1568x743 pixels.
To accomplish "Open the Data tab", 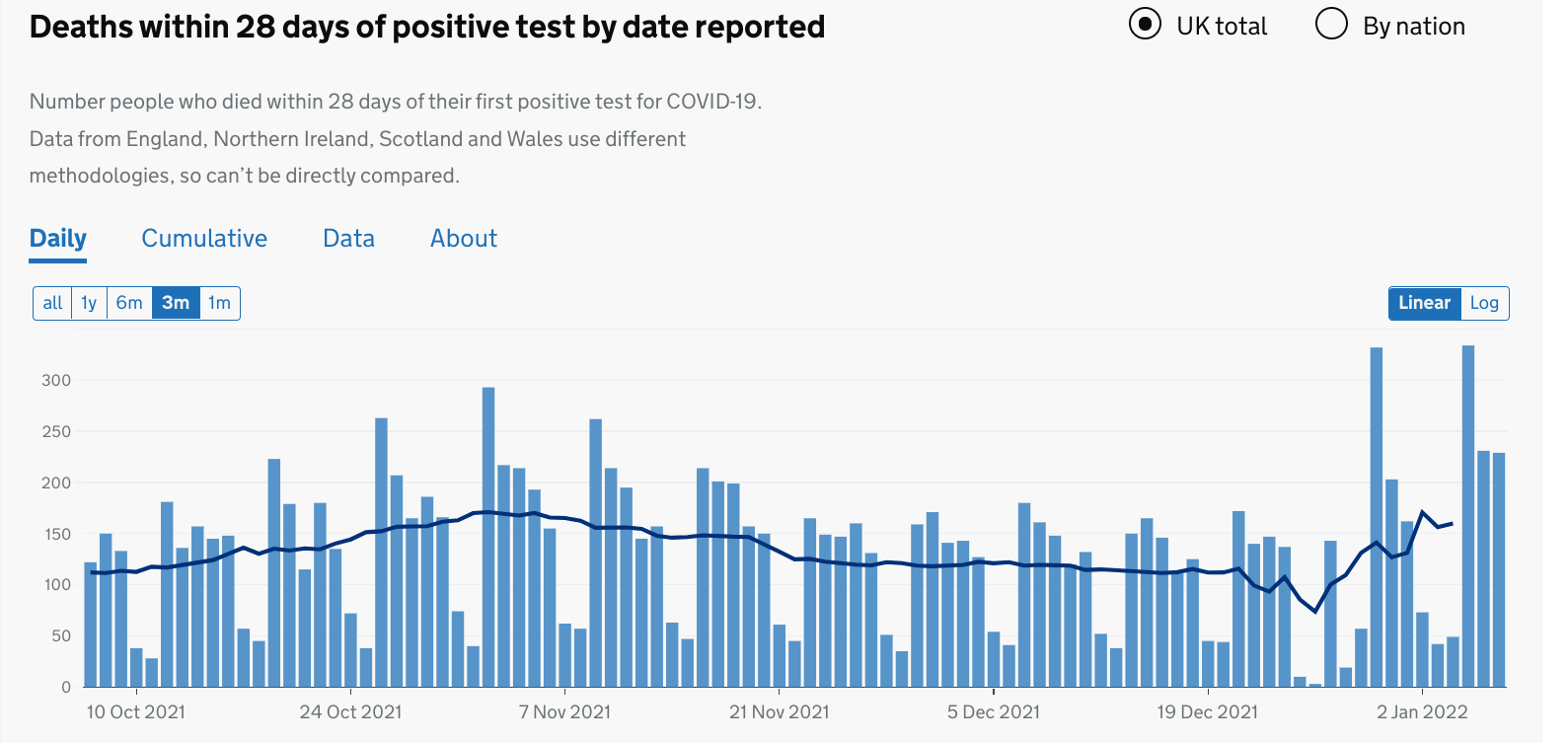I will pos(348,239).
